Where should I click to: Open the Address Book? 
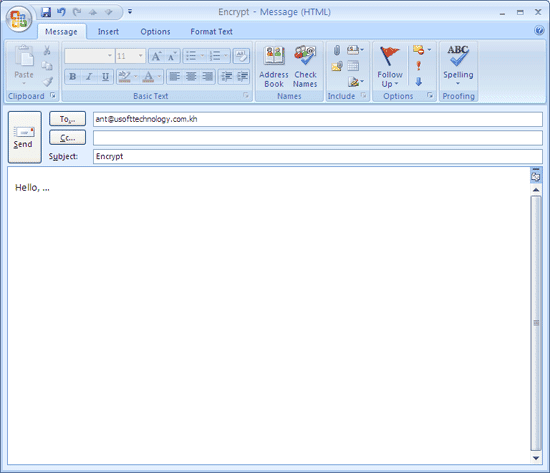pyautogui.click(x=274, y=67)
